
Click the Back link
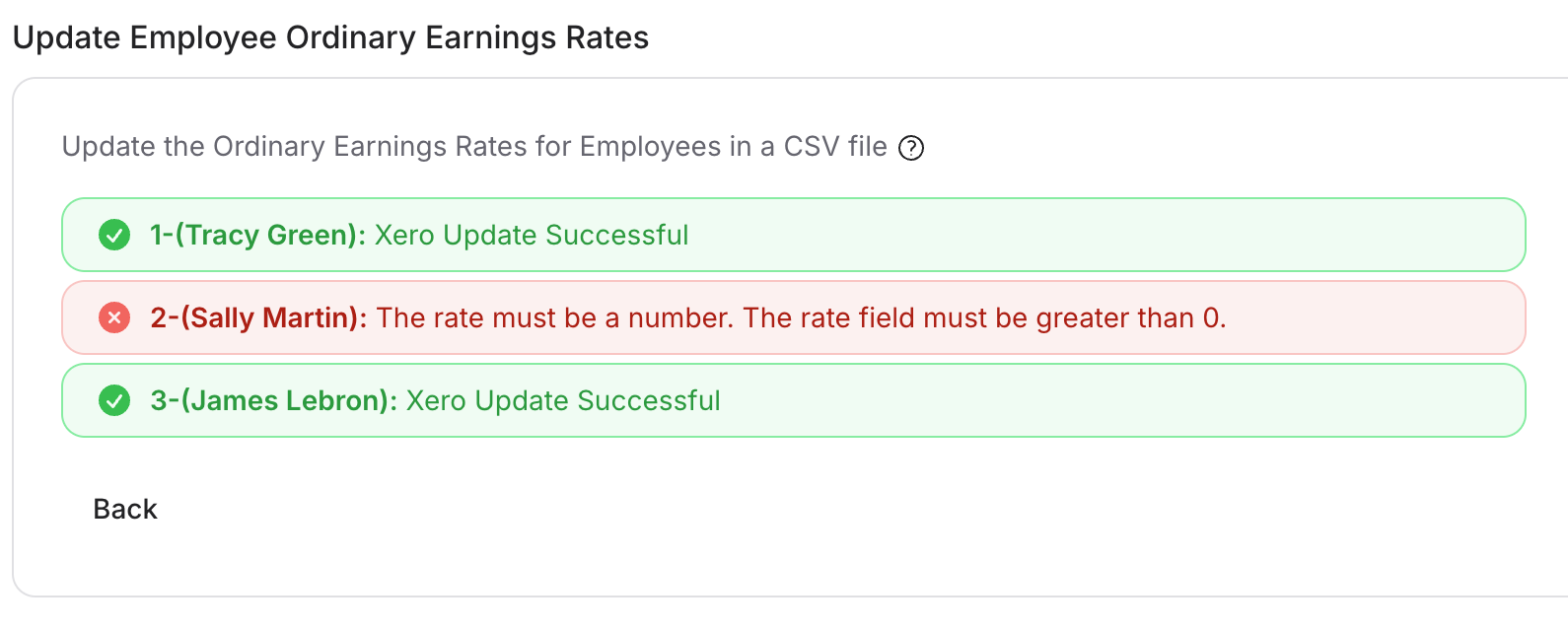coord(124,509)
